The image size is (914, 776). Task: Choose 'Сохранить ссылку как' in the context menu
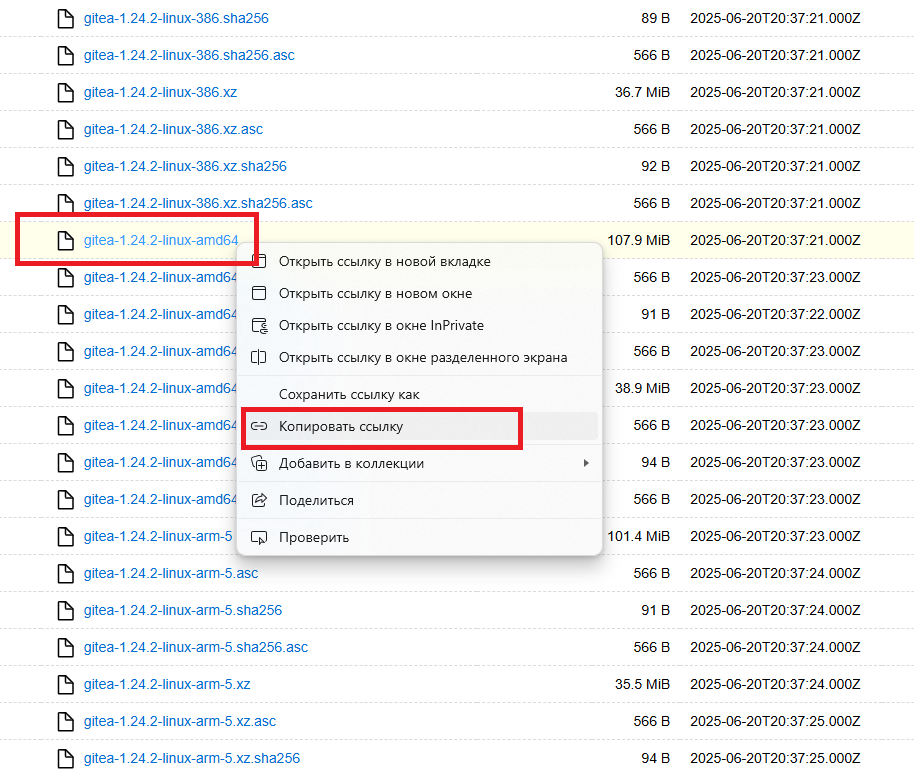pyautogui.click(x=419, y=395)
